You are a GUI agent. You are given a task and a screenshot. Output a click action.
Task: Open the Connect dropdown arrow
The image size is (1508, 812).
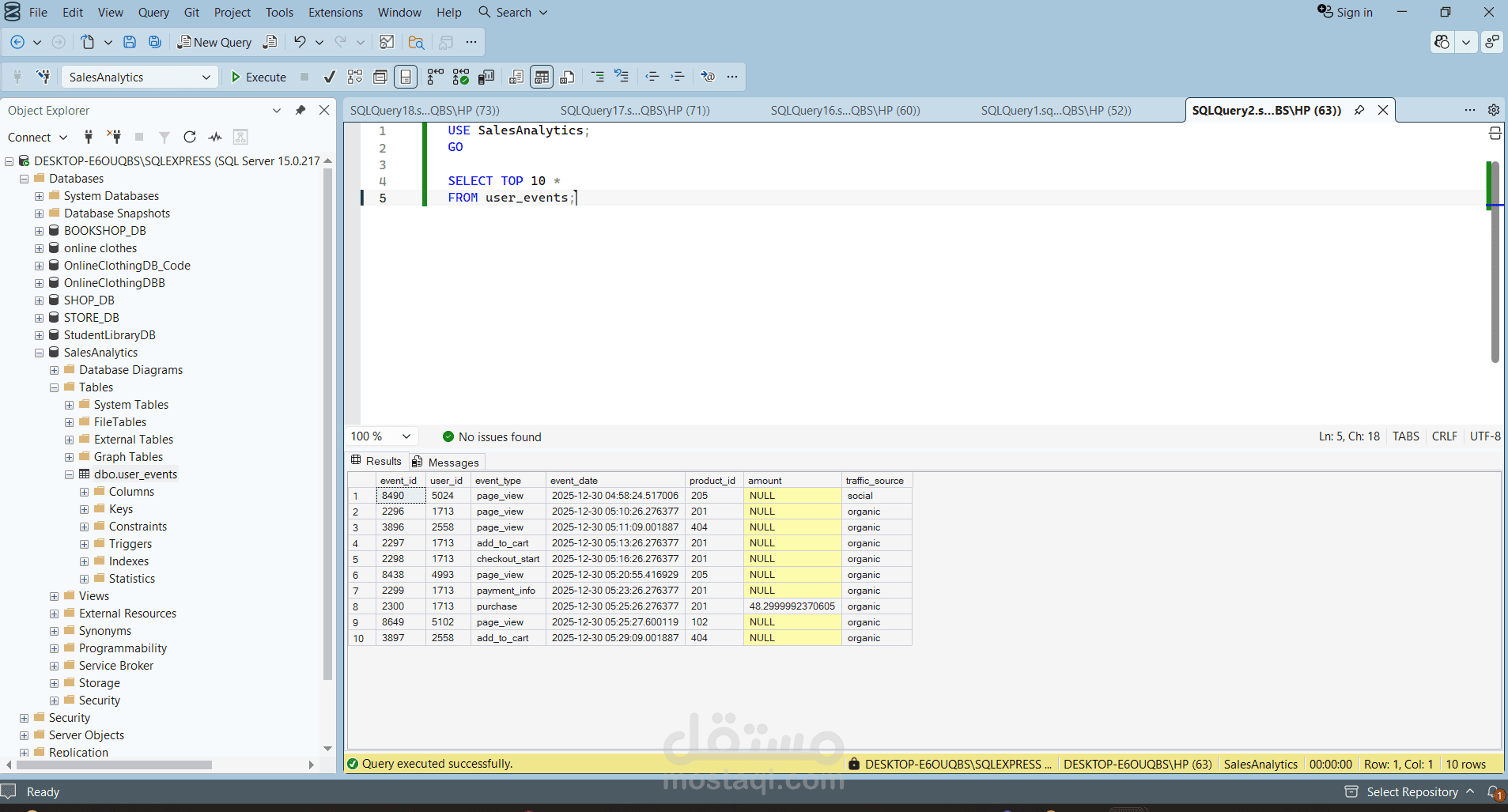63,137
